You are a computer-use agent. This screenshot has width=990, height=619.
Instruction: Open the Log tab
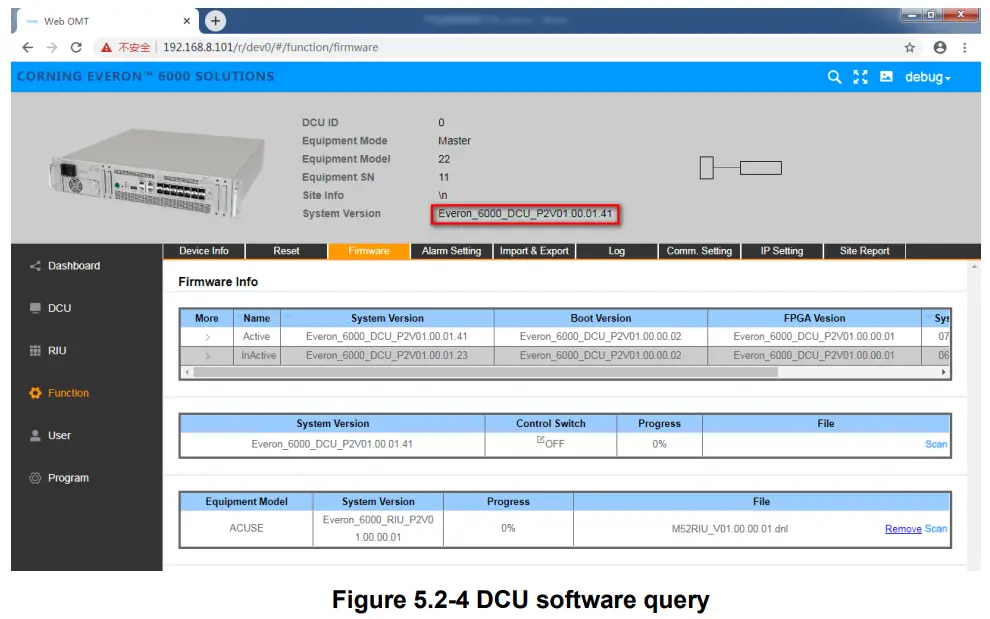tap(617, 251)
